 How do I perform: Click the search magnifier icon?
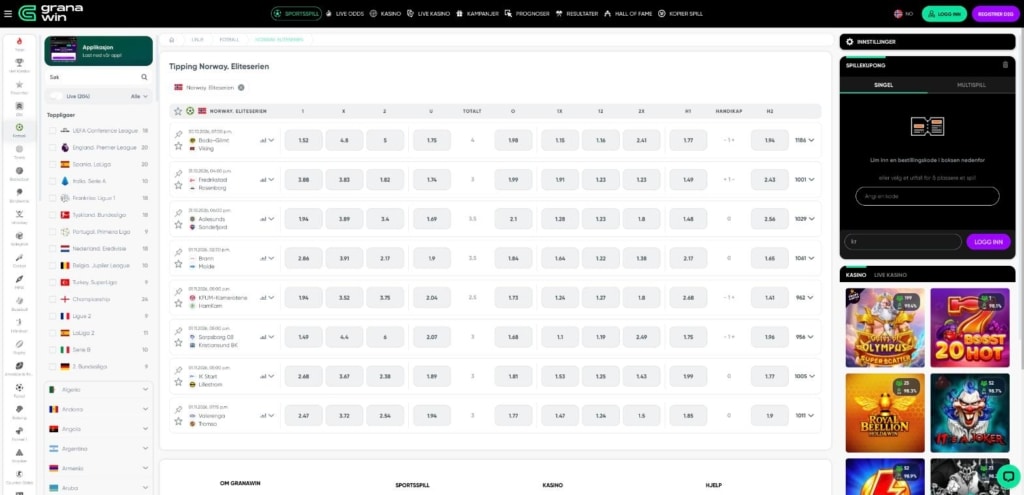[x=144, y=77]
